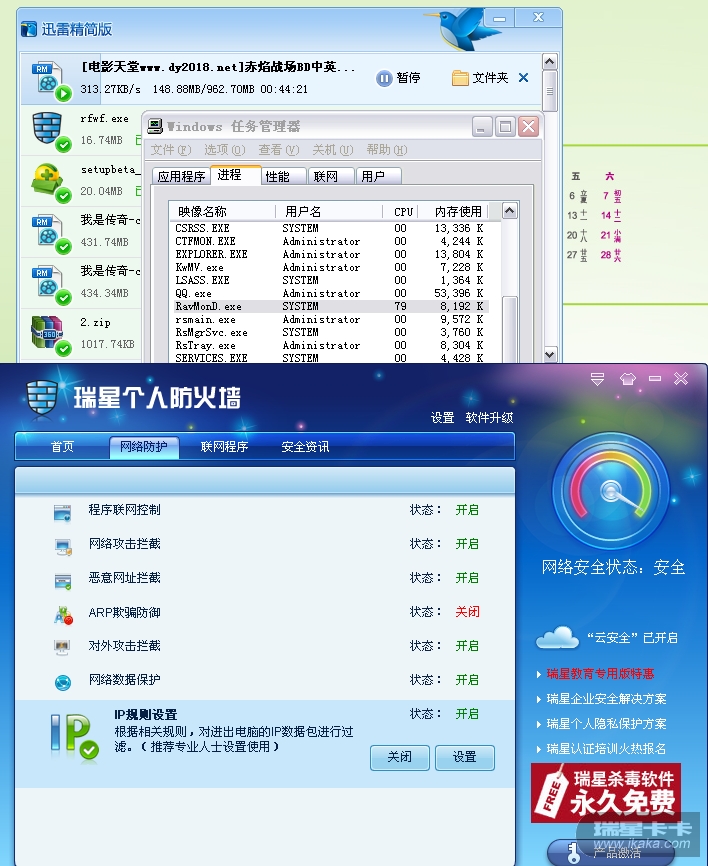Toggle 程序联网控制 status 开启
Image resolution: width=708 pixels, height=866 pixels.
[467, 510]
